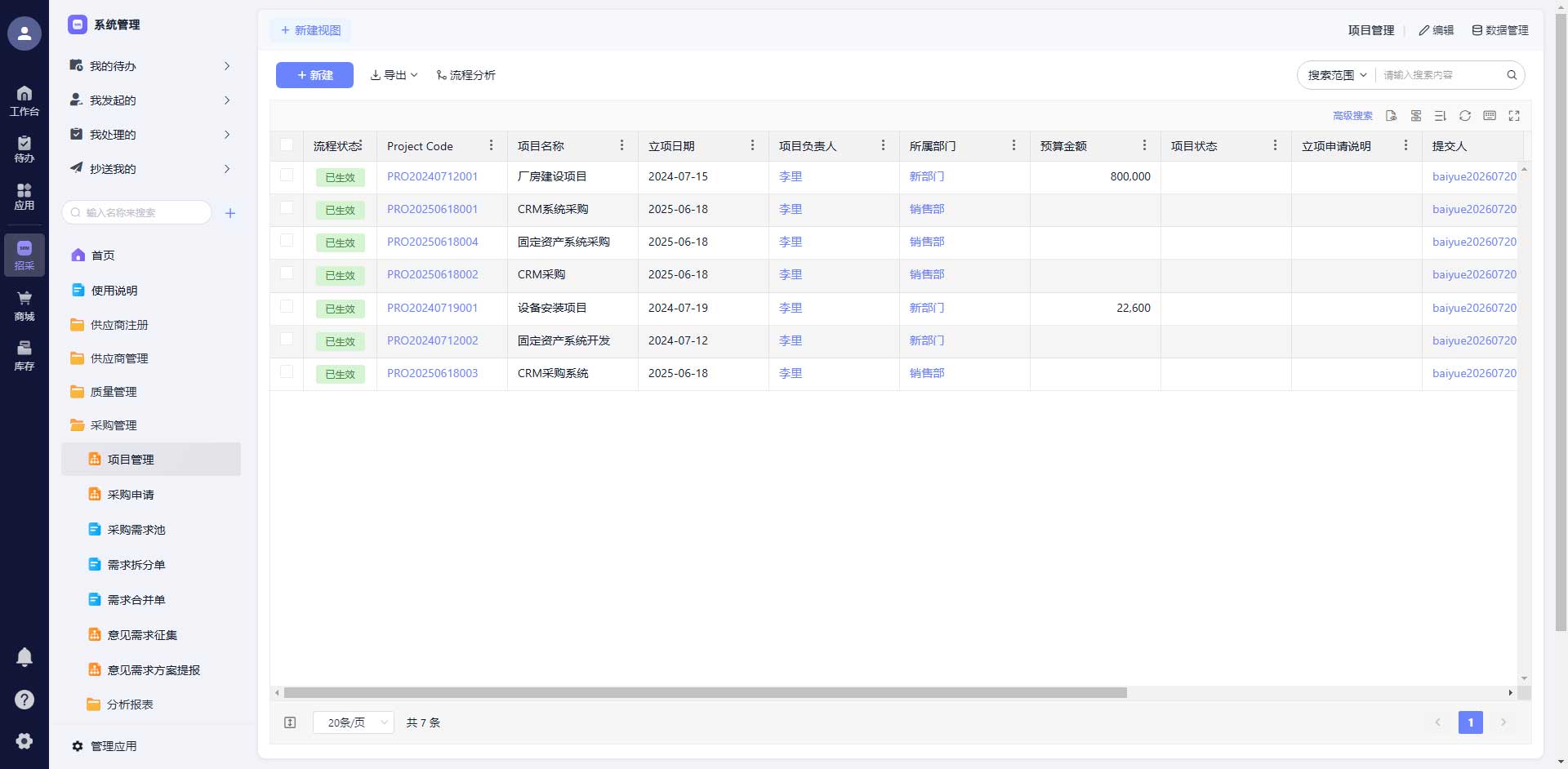Select 招采 module in left rail
The width and height of the screenshot is (1568, 769).
(24, 255)
